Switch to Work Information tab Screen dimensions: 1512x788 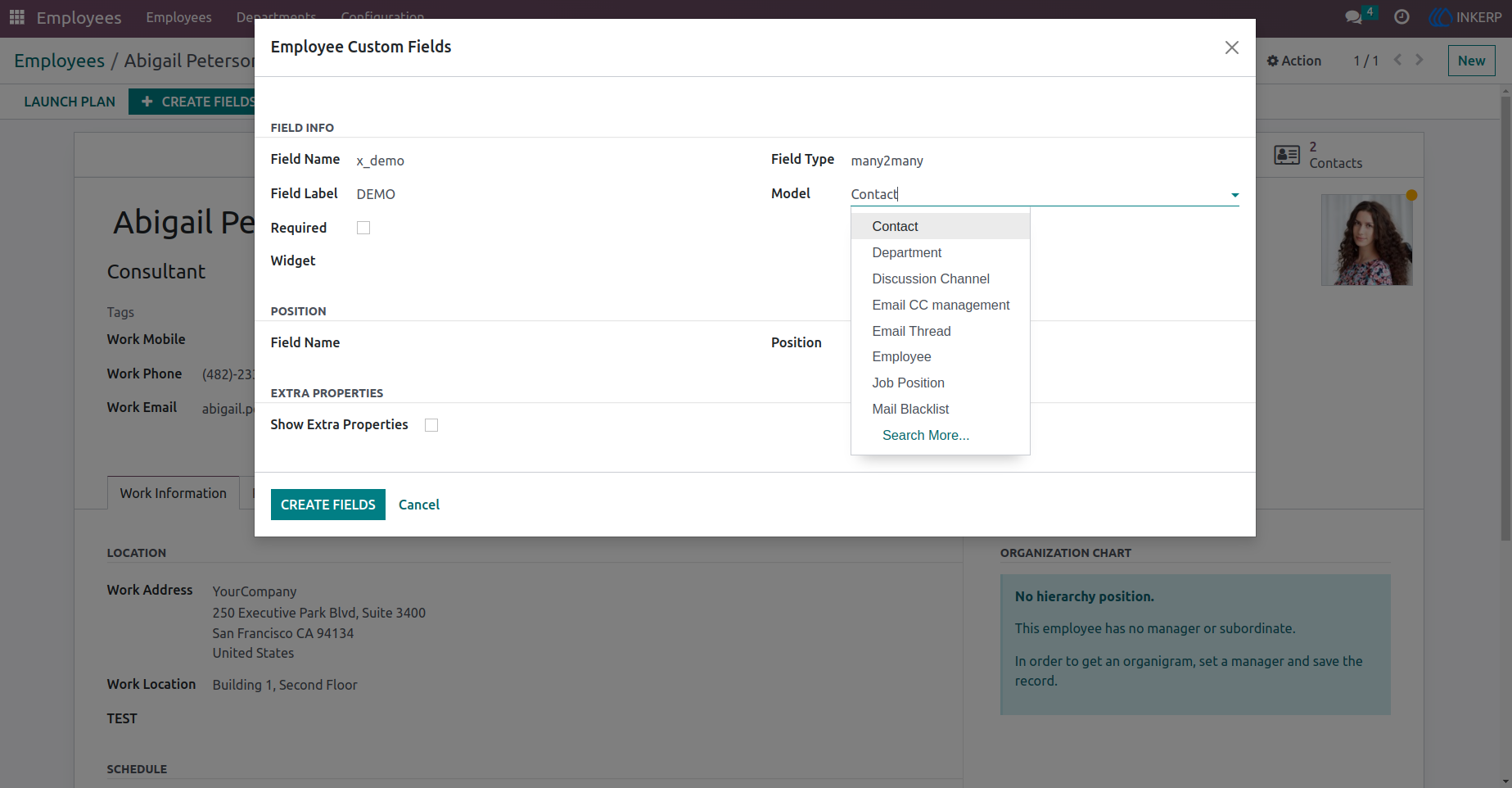coord(173,493)
